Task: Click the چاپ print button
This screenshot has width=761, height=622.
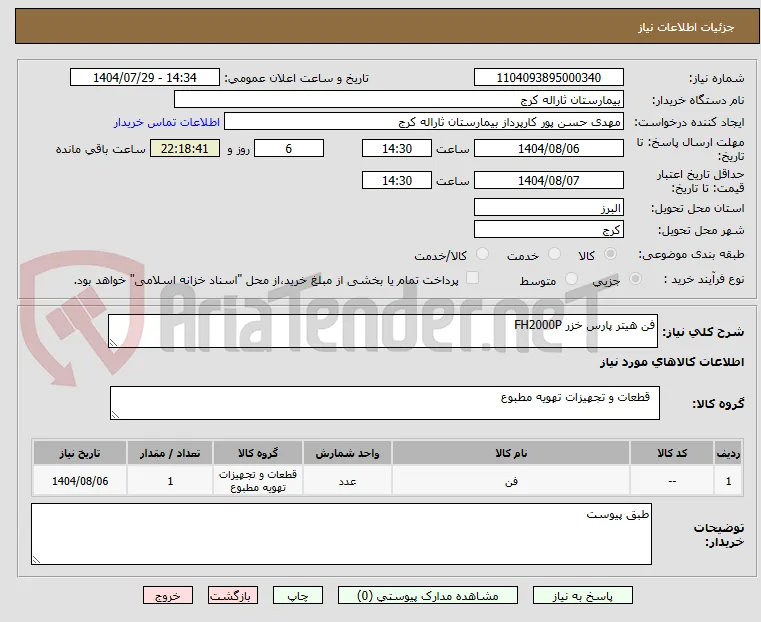Action: [x=298, y=595]
